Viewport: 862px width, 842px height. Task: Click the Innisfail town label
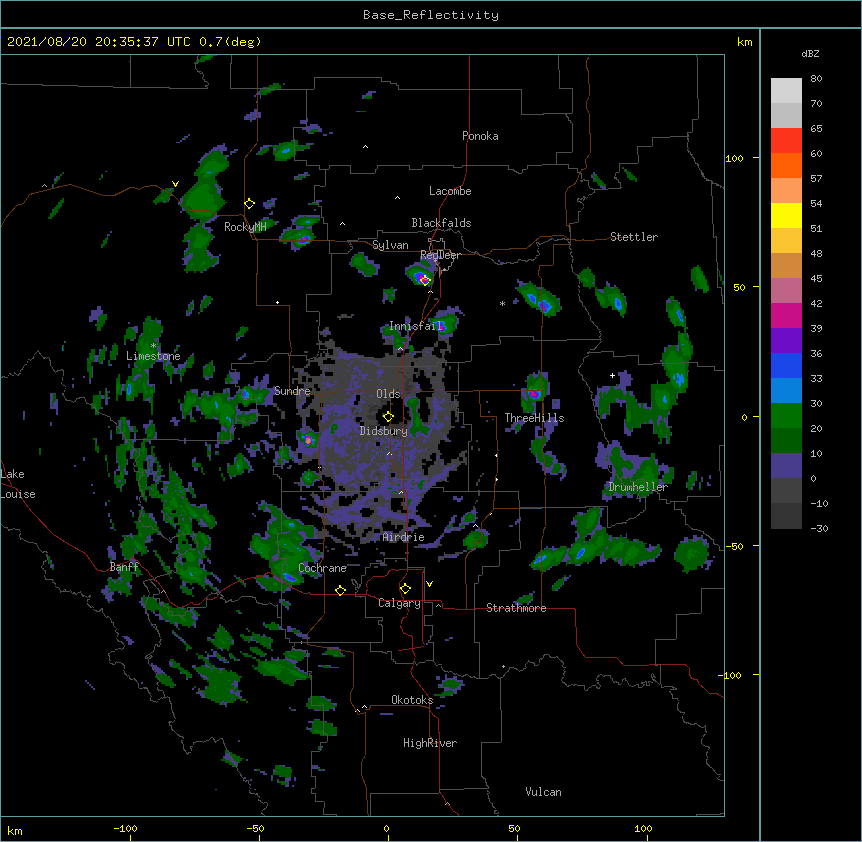pos(416,326)
